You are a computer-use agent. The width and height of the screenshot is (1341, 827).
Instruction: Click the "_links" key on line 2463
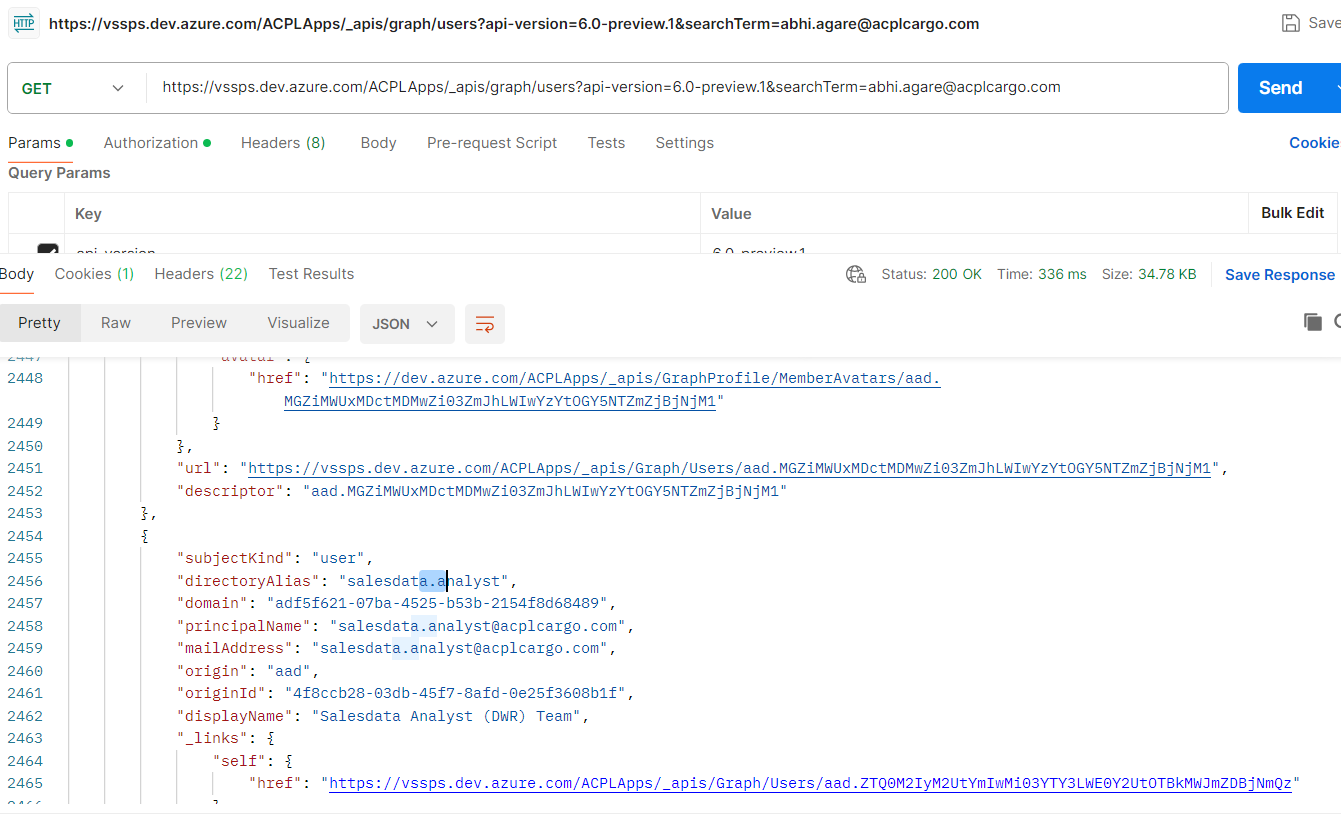[212, 738]
